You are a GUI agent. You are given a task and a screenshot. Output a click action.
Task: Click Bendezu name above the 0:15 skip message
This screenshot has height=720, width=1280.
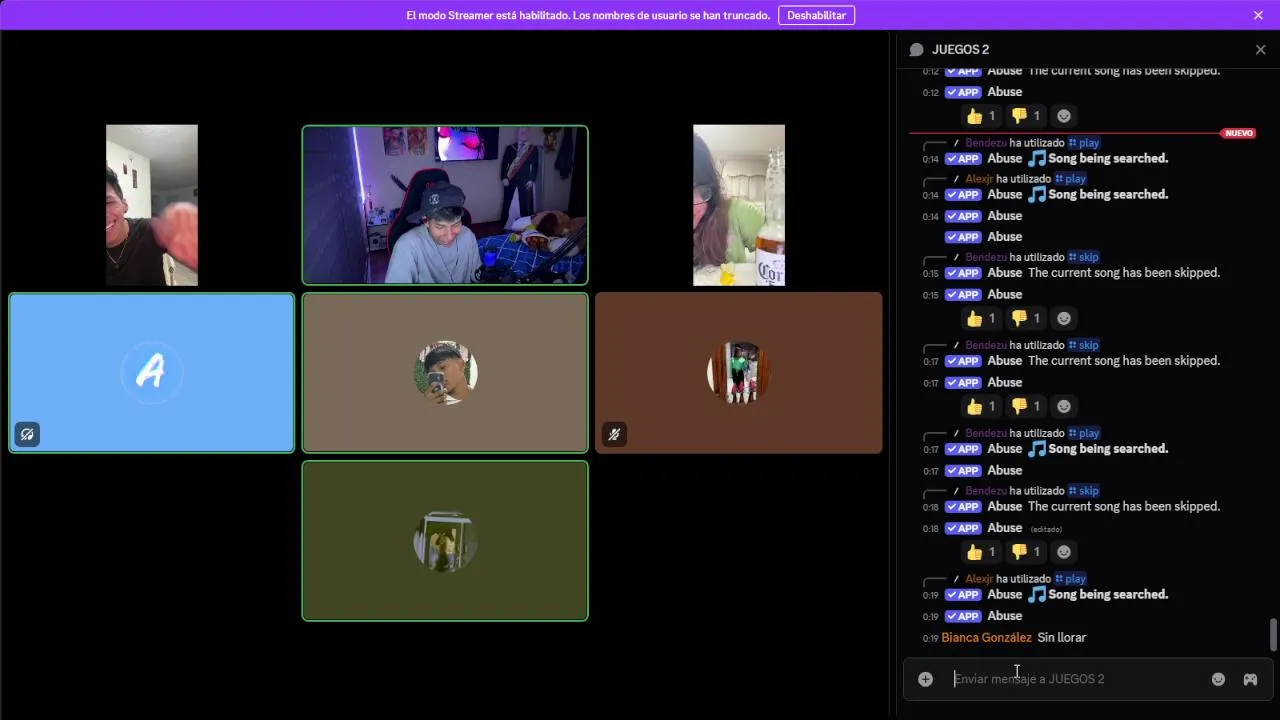[x=986, y=257]
